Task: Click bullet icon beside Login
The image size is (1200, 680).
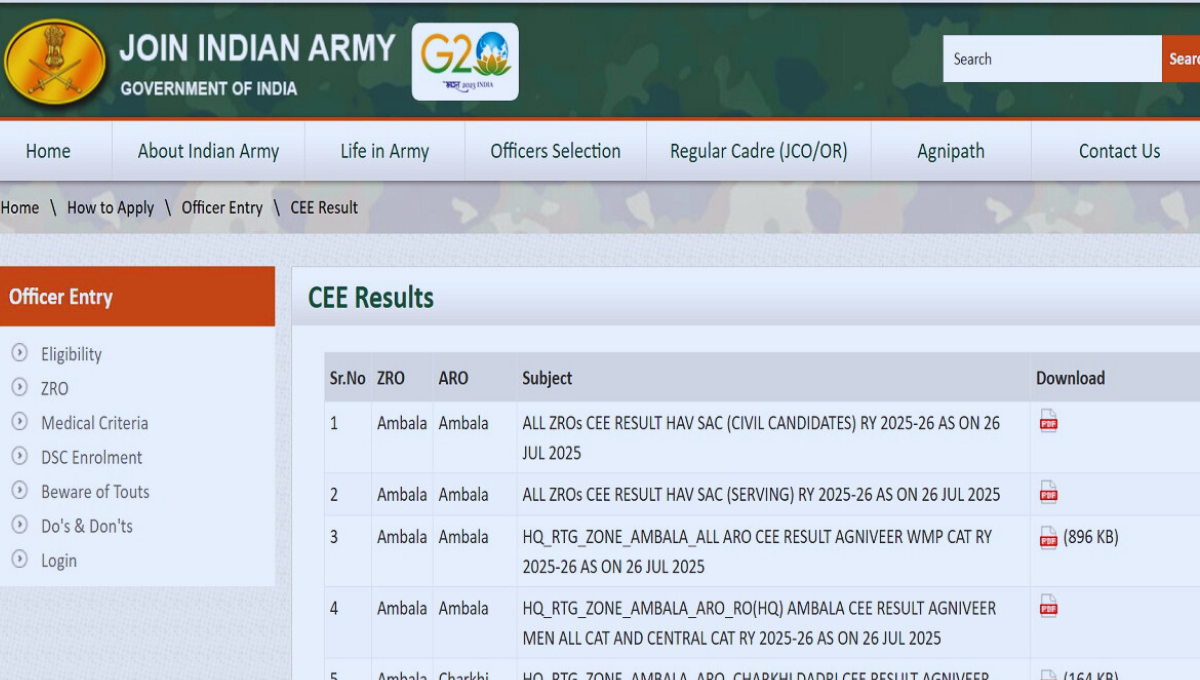Action: [x=19, y=560]
